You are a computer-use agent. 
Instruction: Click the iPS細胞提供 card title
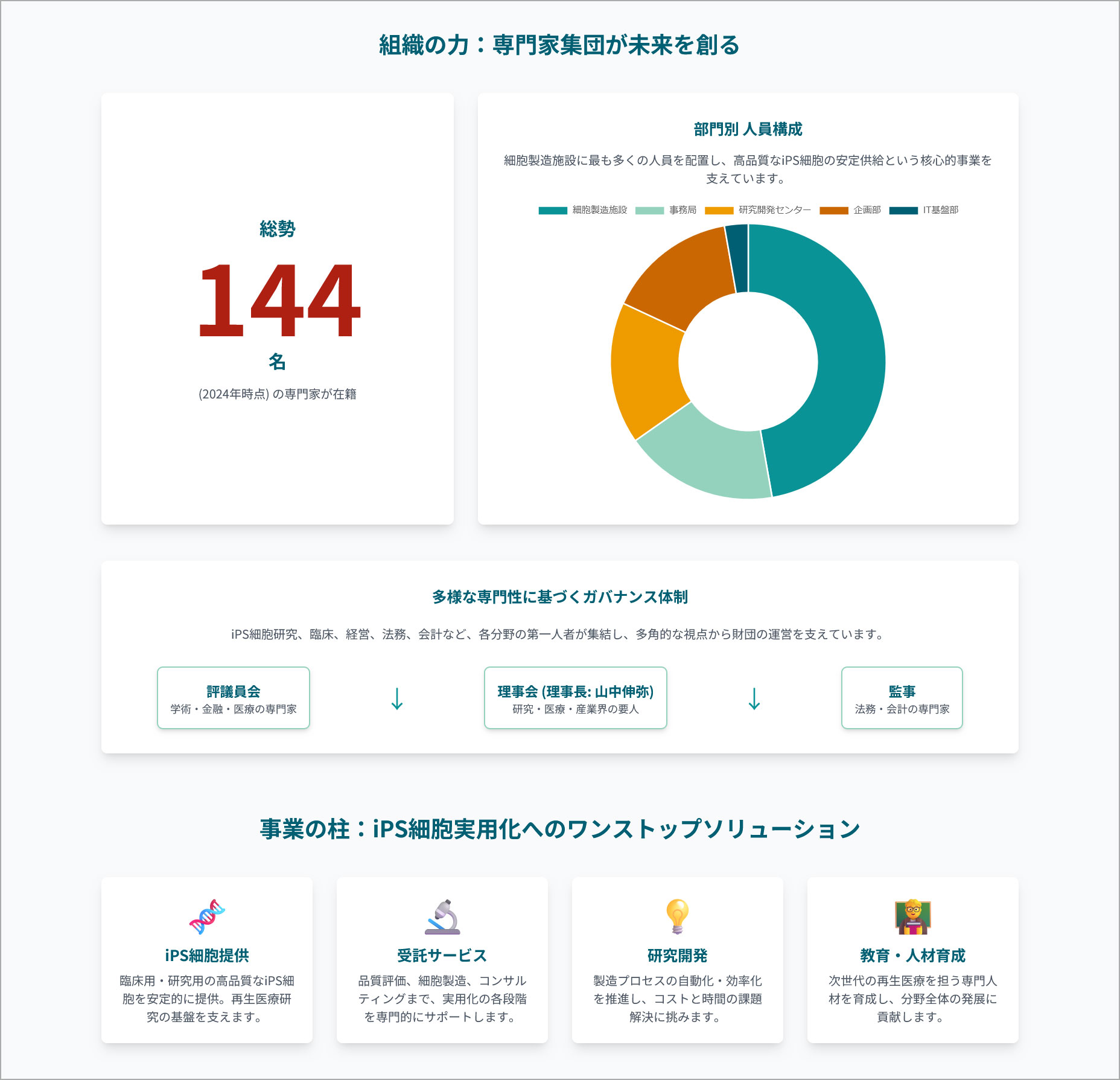(x=207, y=956)
